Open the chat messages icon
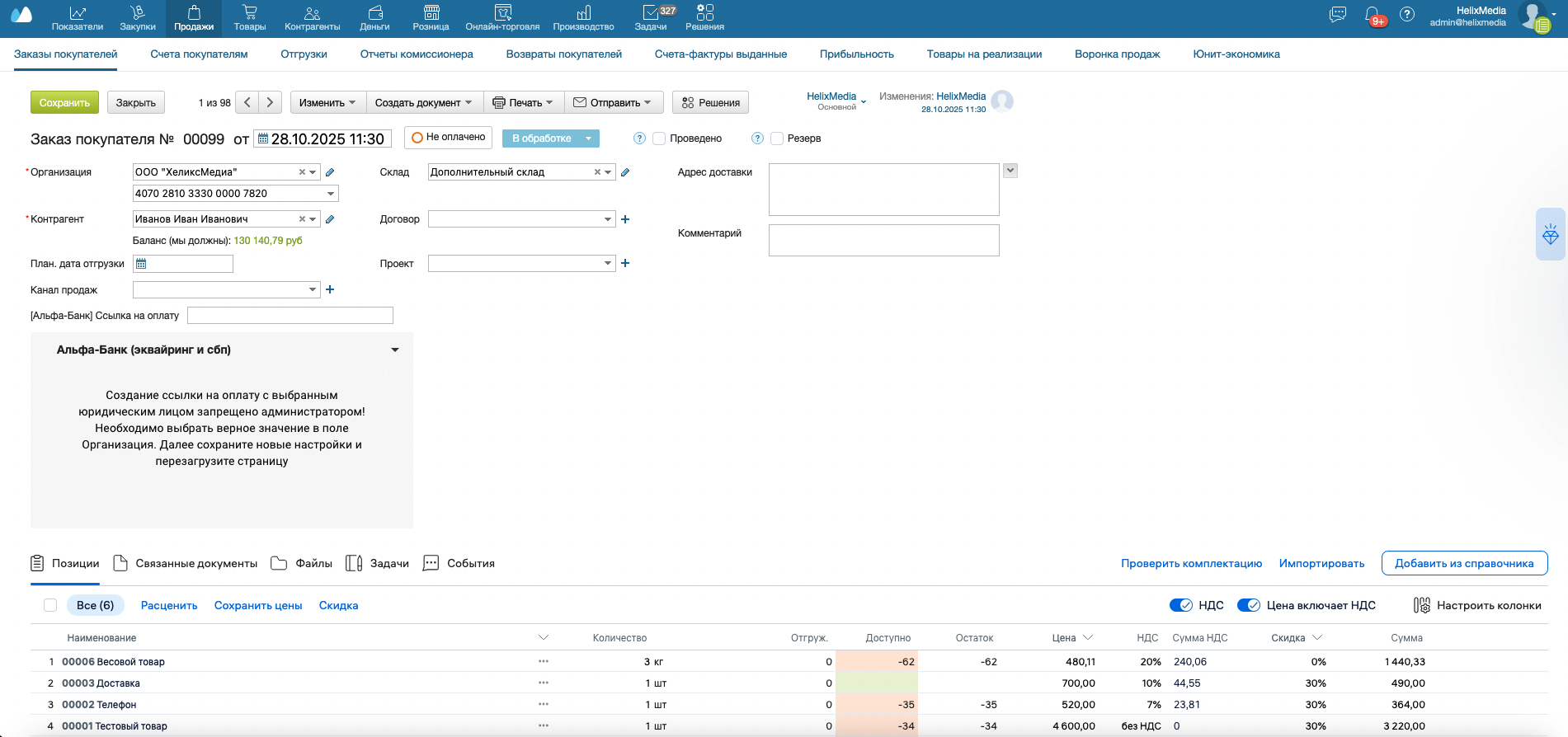1568x737 pixels. coord(1338,15)
